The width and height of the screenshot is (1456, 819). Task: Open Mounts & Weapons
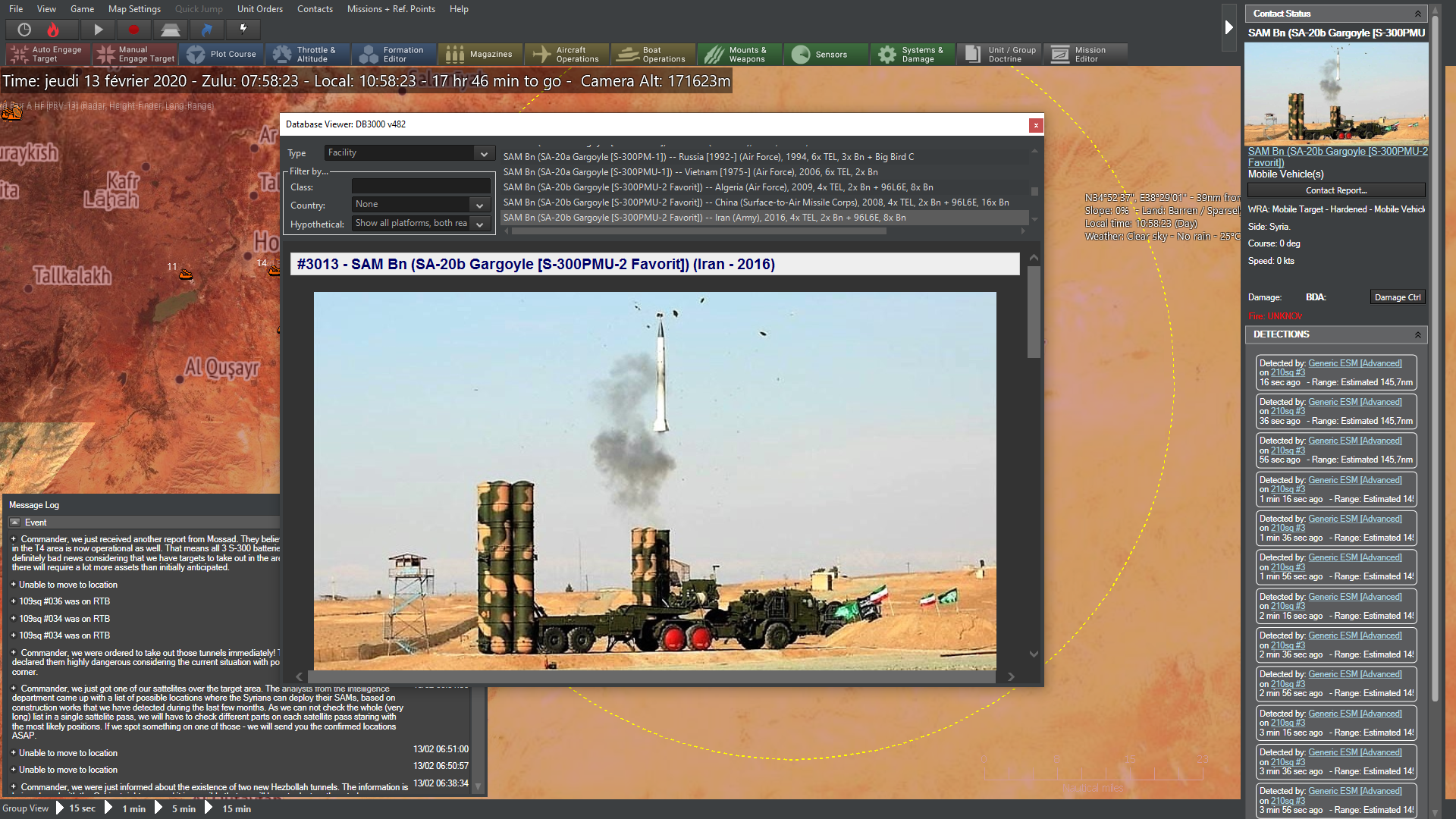(740, 54)
